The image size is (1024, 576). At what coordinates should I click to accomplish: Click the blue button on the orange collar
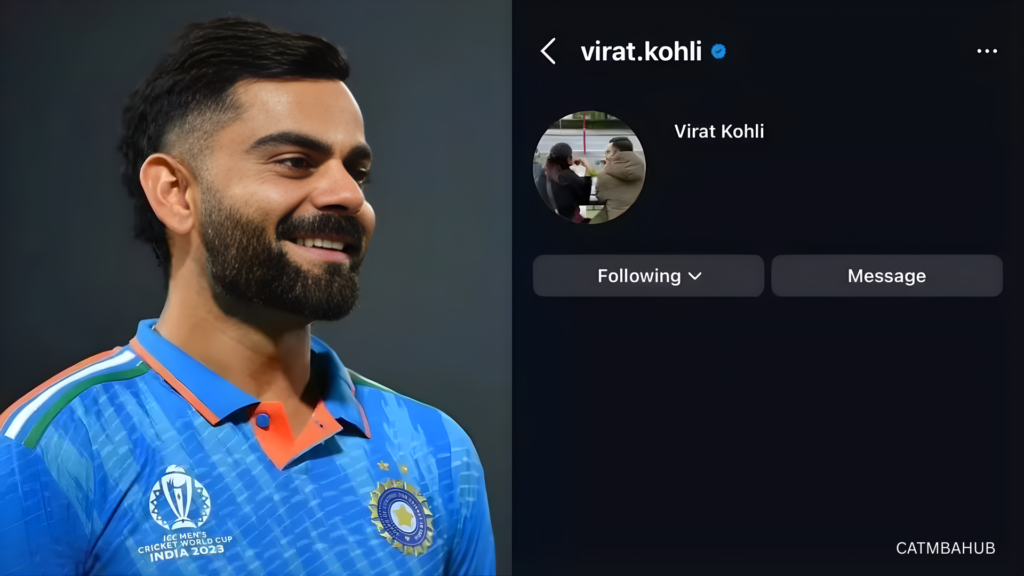(263, 421)
